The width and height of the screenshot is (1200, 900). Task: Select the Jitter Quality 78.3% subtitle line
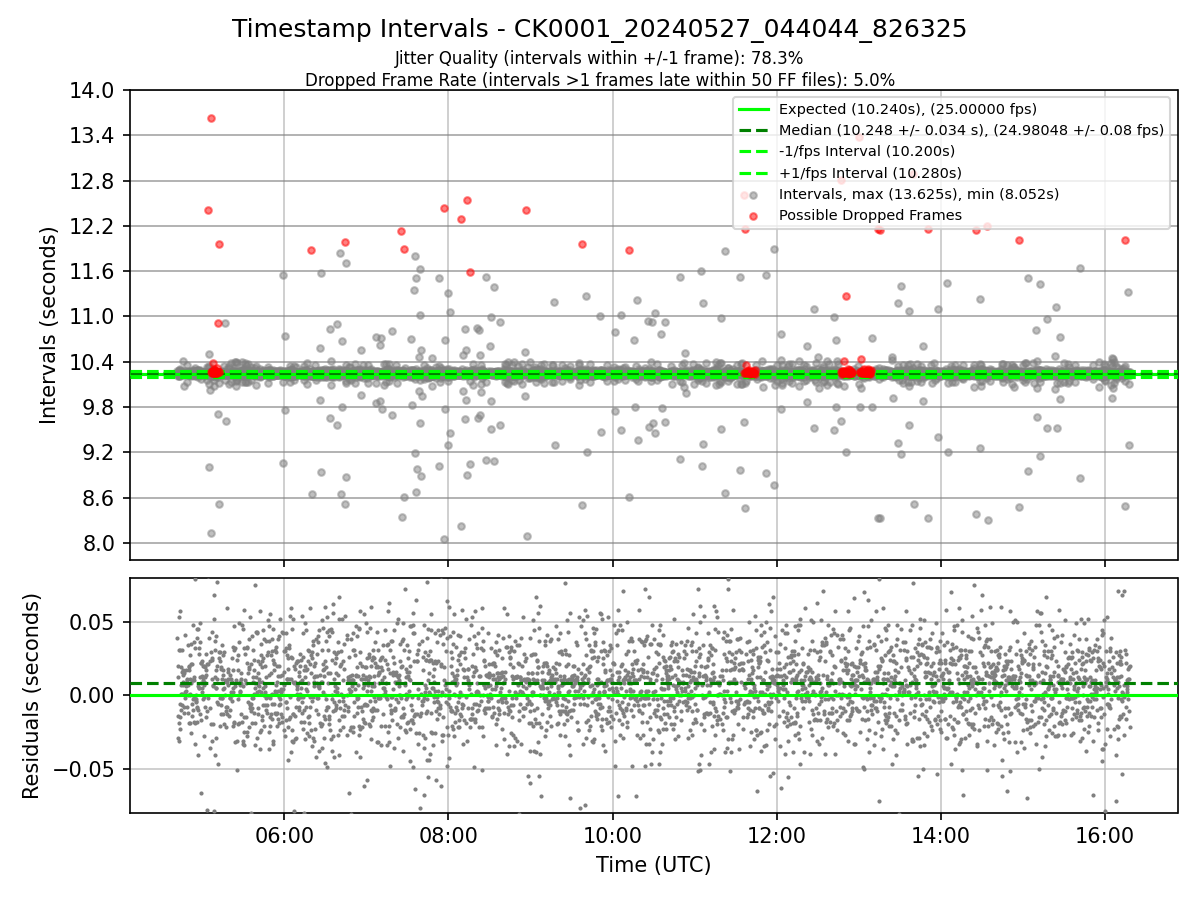click(x=599, y=58)
